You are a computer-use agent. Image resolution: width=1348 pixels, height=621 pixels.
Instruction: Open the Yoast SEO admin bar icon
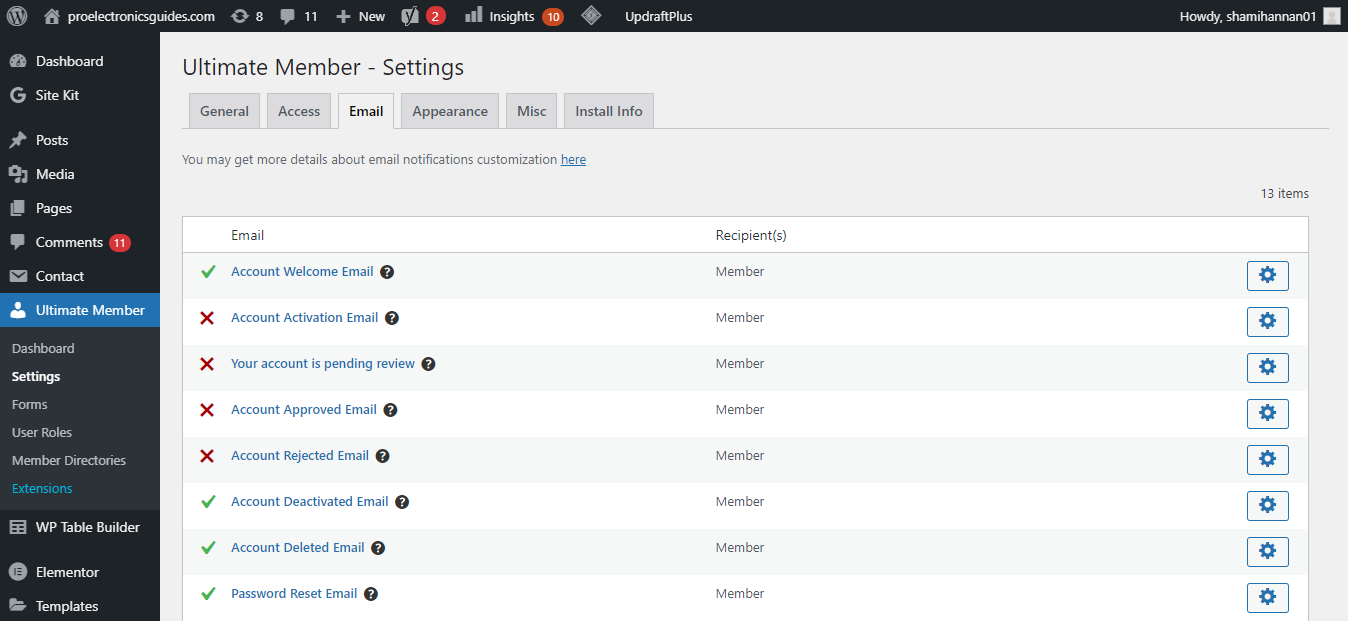pyautogui.click(x=410, y=16)
